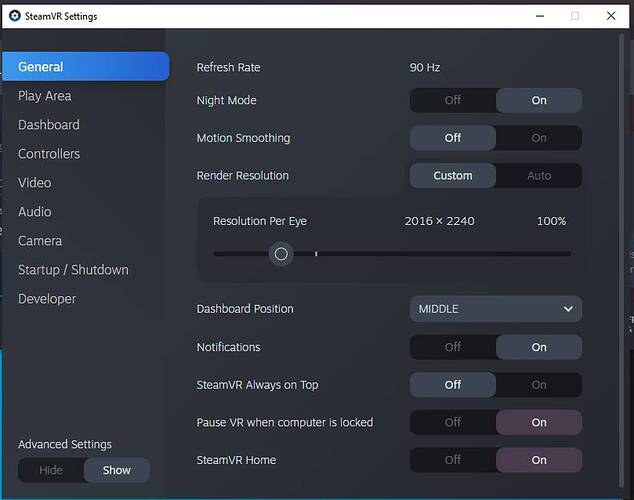Image resolution: width=634 pixels, height=500 pixels.
Task: Open the MIDDLE dashboard position combo box
Action: click(x=495, y=309)
